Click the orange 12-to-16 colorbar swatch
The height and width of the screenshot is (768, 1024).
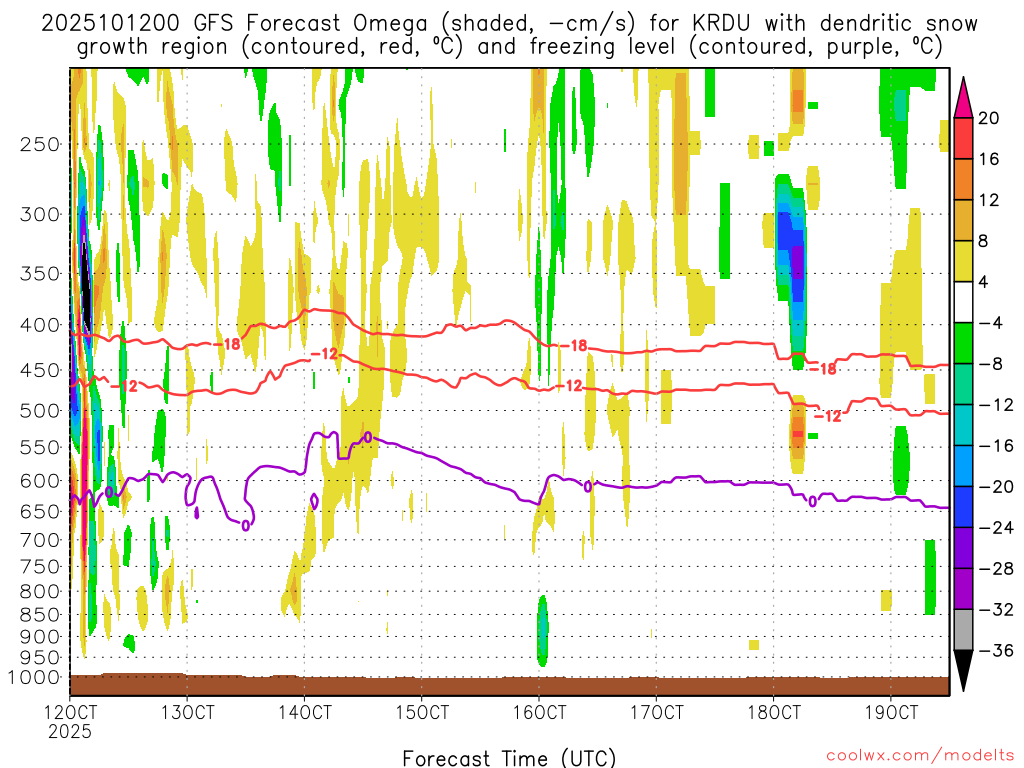tap(963, 179)
